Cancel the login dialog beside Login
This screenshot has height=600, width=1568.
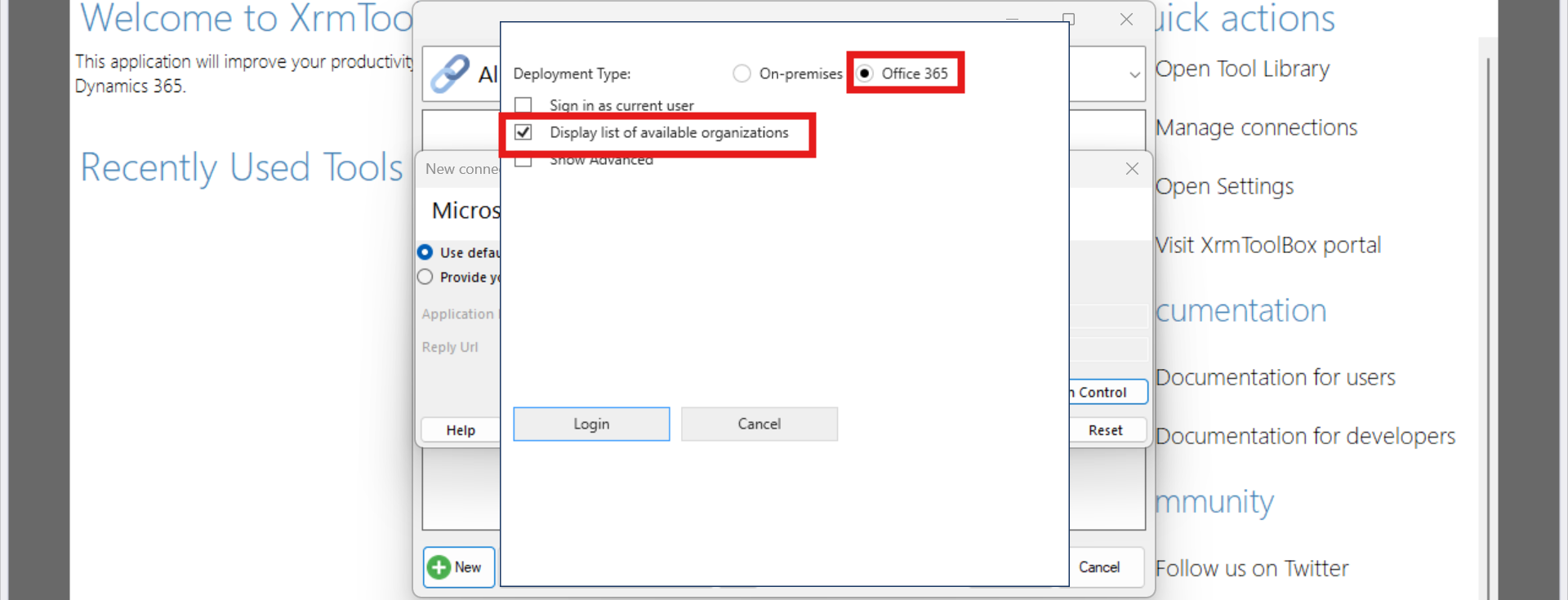click(x=759, y=424)
